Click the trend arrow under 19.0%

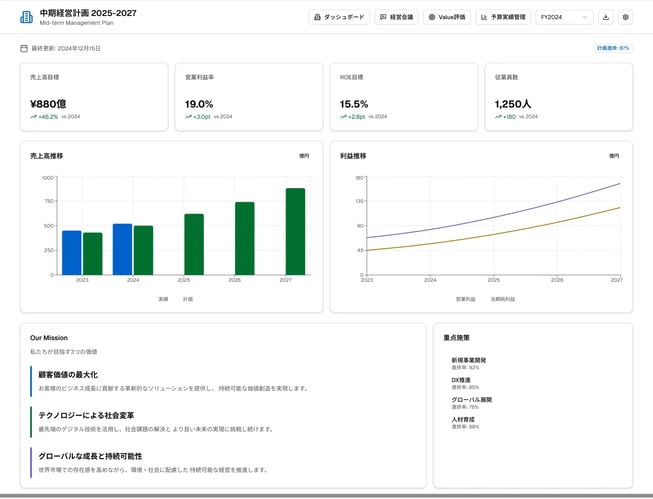point(188,117)
